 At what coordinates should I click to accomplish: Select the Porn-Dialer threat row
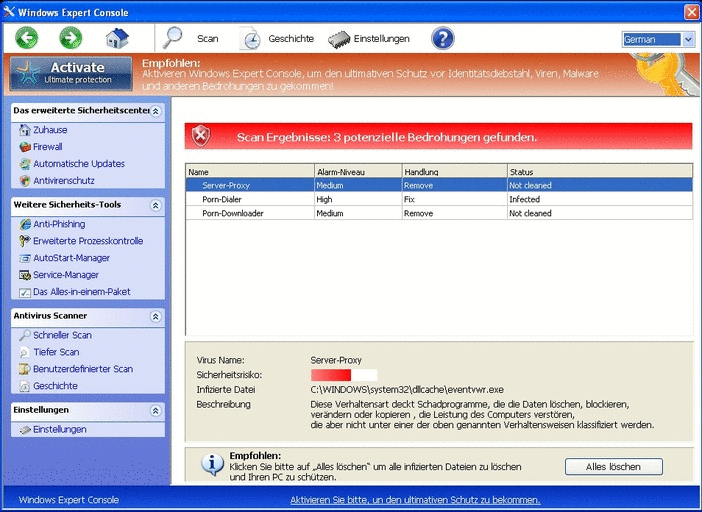[x=439, y=199]
